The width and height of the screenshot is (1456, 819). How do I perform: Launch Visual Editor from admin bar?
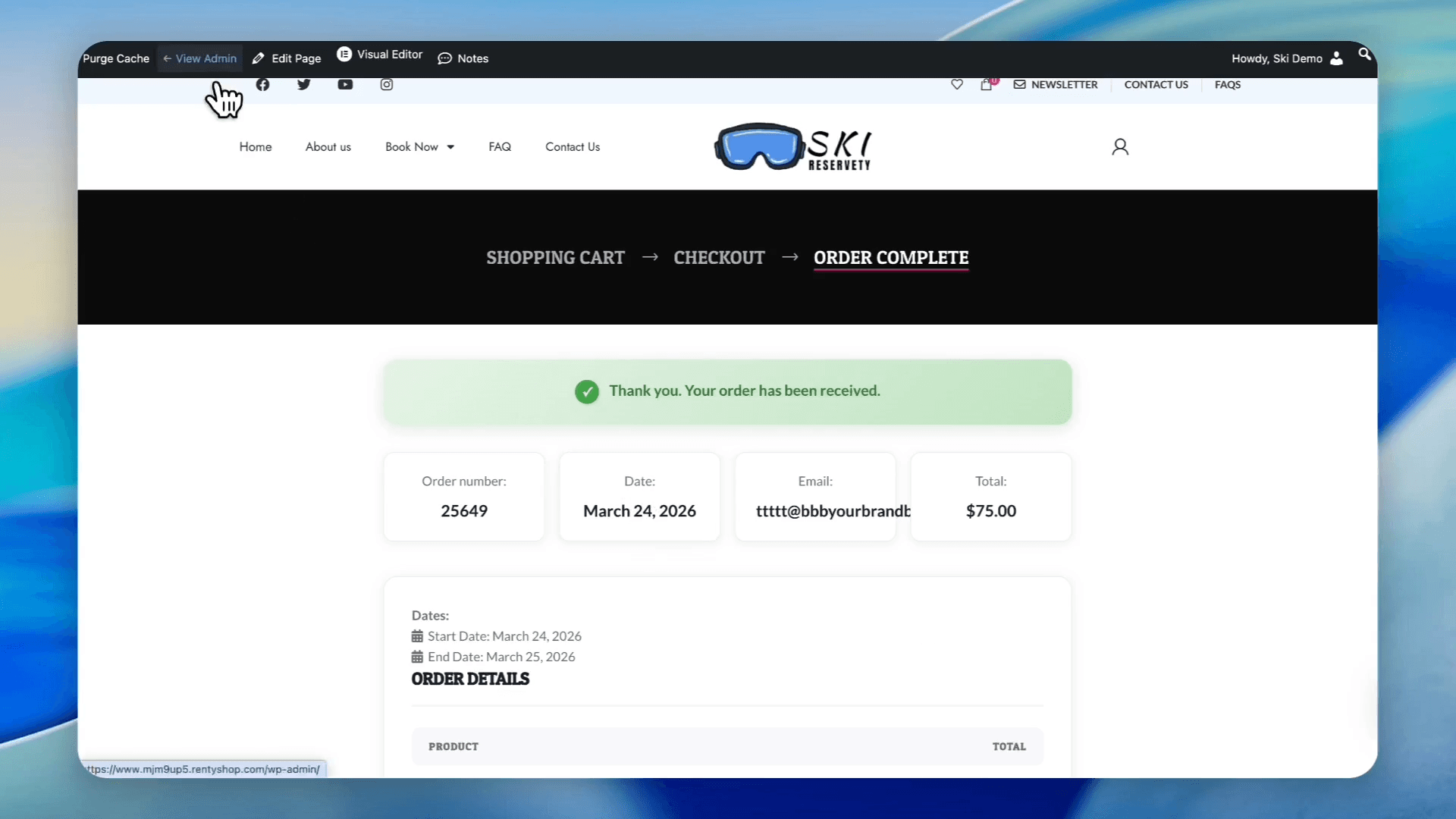[380, 55]
